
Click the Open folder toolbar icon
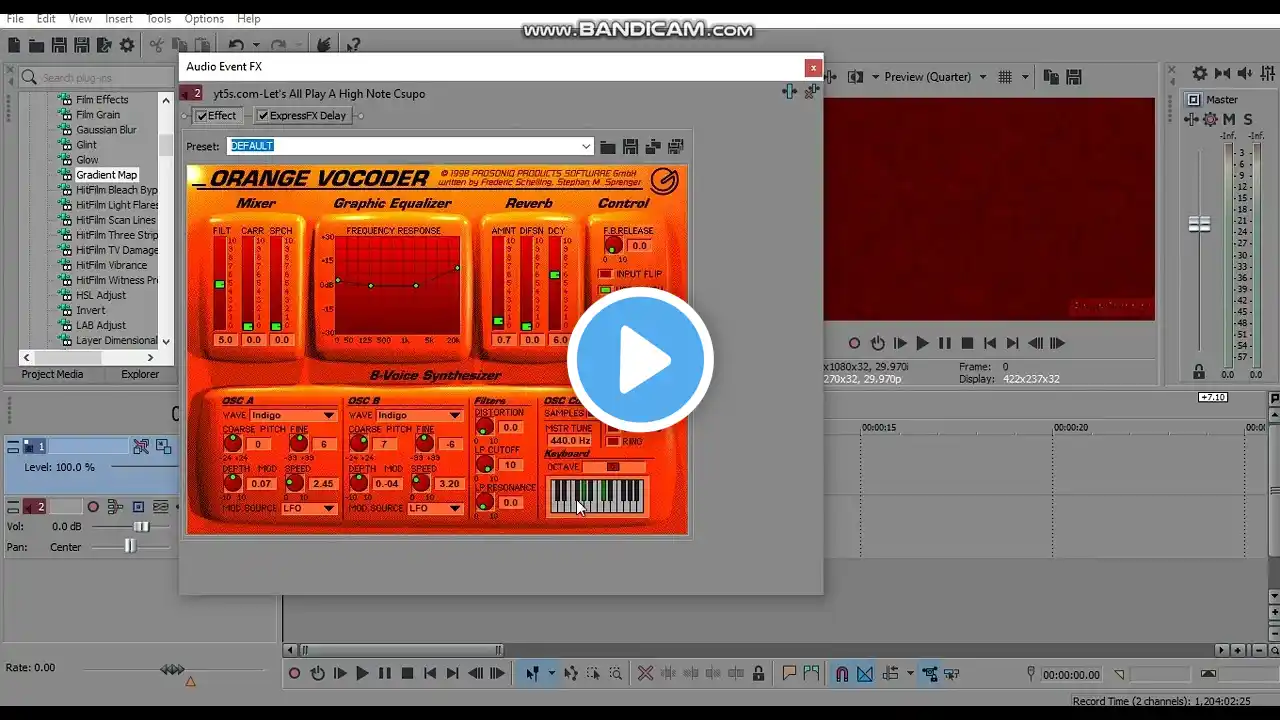pos(37,45)
